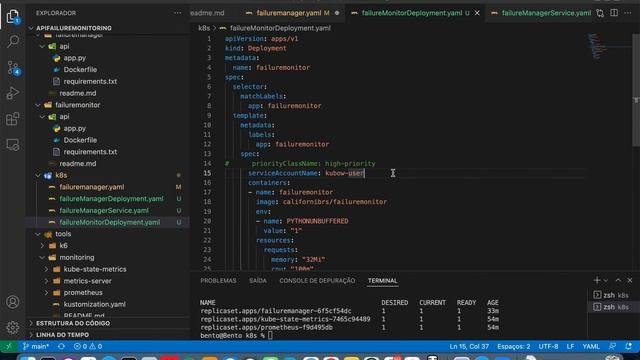Click the editor vertical scrollbar
The image size is (640, 360).
[x=636, y=90]
